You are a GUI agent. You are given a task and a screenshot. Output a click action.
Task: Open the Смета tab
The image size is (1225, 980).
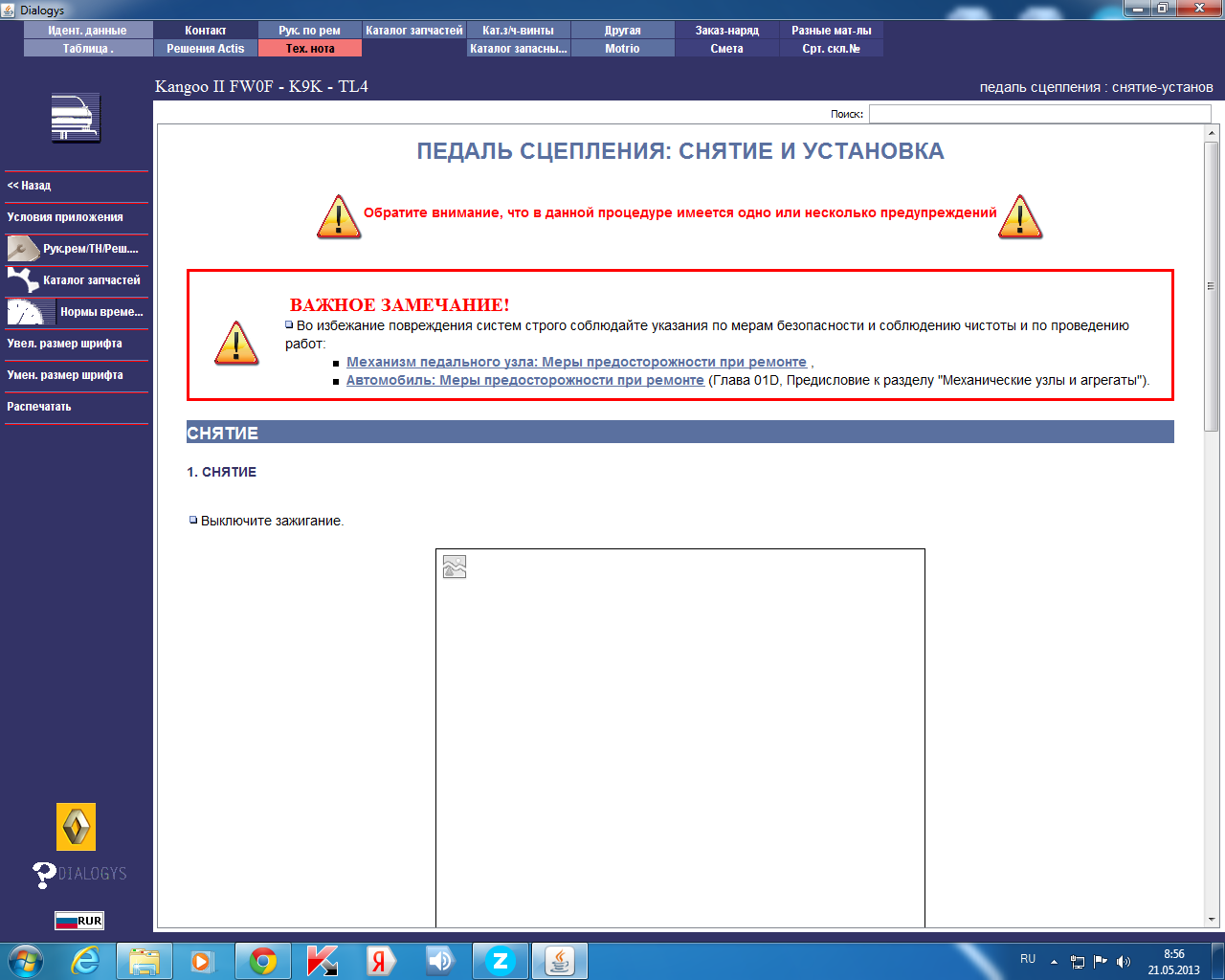(x=727, y=49)
